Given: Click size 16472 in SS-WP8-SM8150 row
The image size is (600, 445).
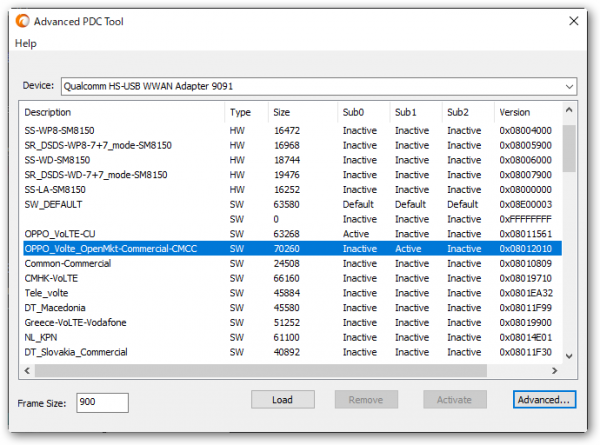Looking at the screenshot, I should (x=287, y=131).
